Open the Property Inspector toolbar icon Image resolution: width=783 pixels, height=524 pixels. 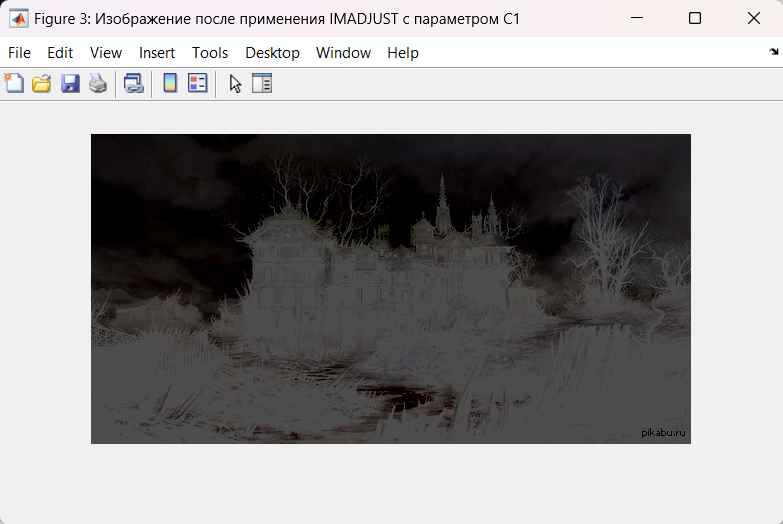pos(262,83)
